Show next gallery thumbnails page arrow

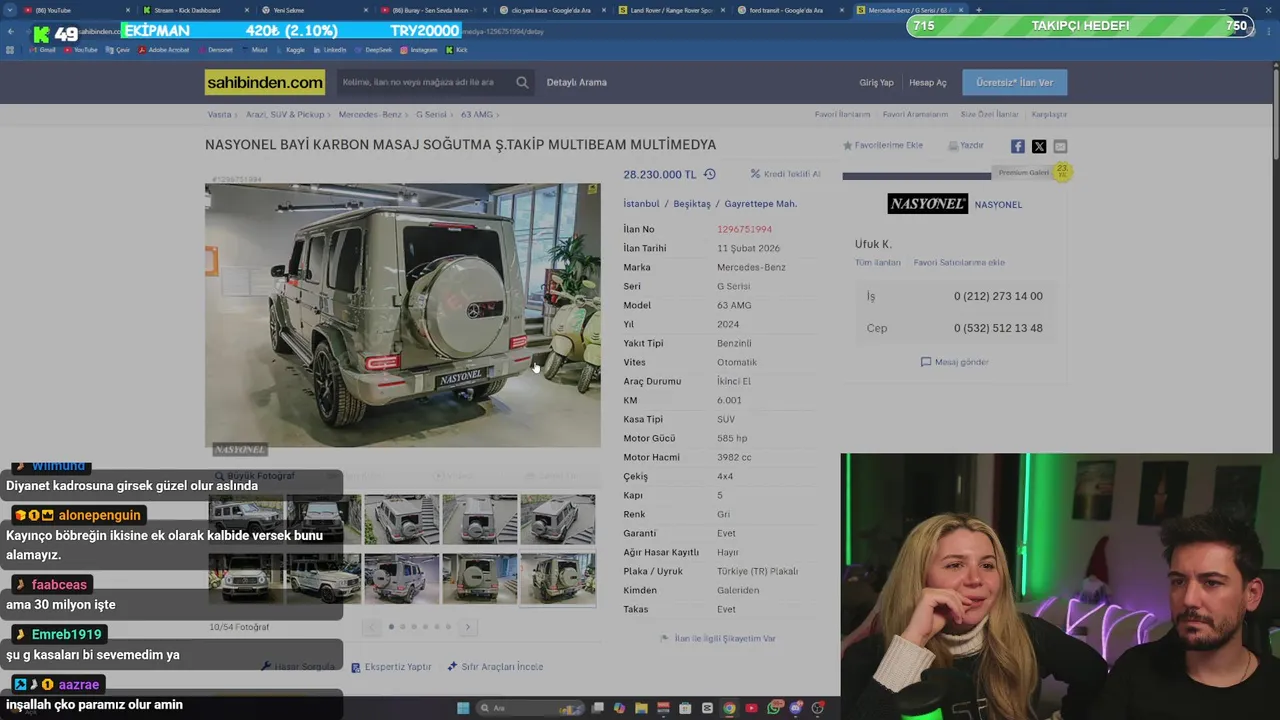(x=467, y=627)
